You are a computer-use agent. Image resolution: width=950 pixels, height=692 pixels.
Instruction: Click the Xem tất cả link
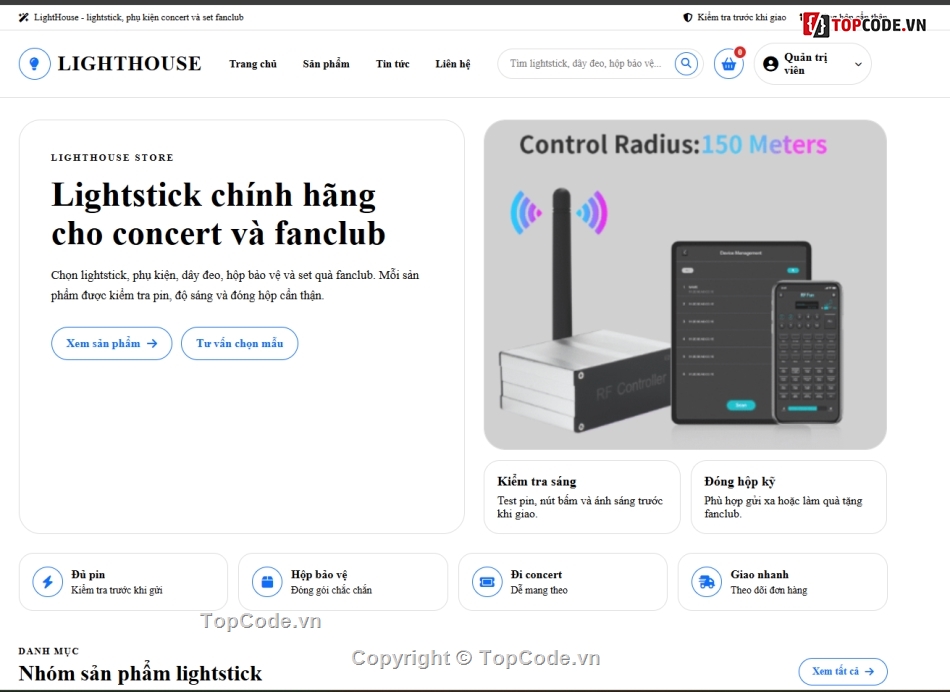click(x=843, y=671)
